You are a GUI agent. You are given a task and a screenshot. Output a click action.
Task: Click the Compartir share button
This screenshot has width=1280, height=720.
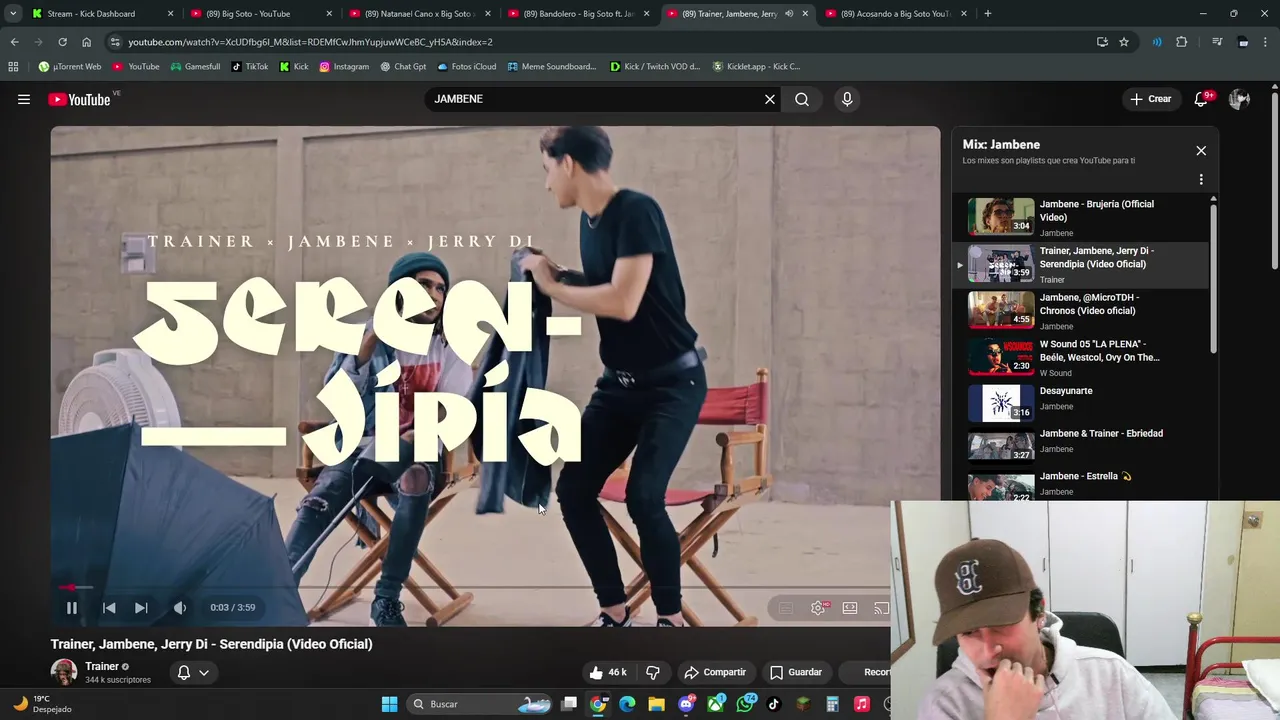715,672
